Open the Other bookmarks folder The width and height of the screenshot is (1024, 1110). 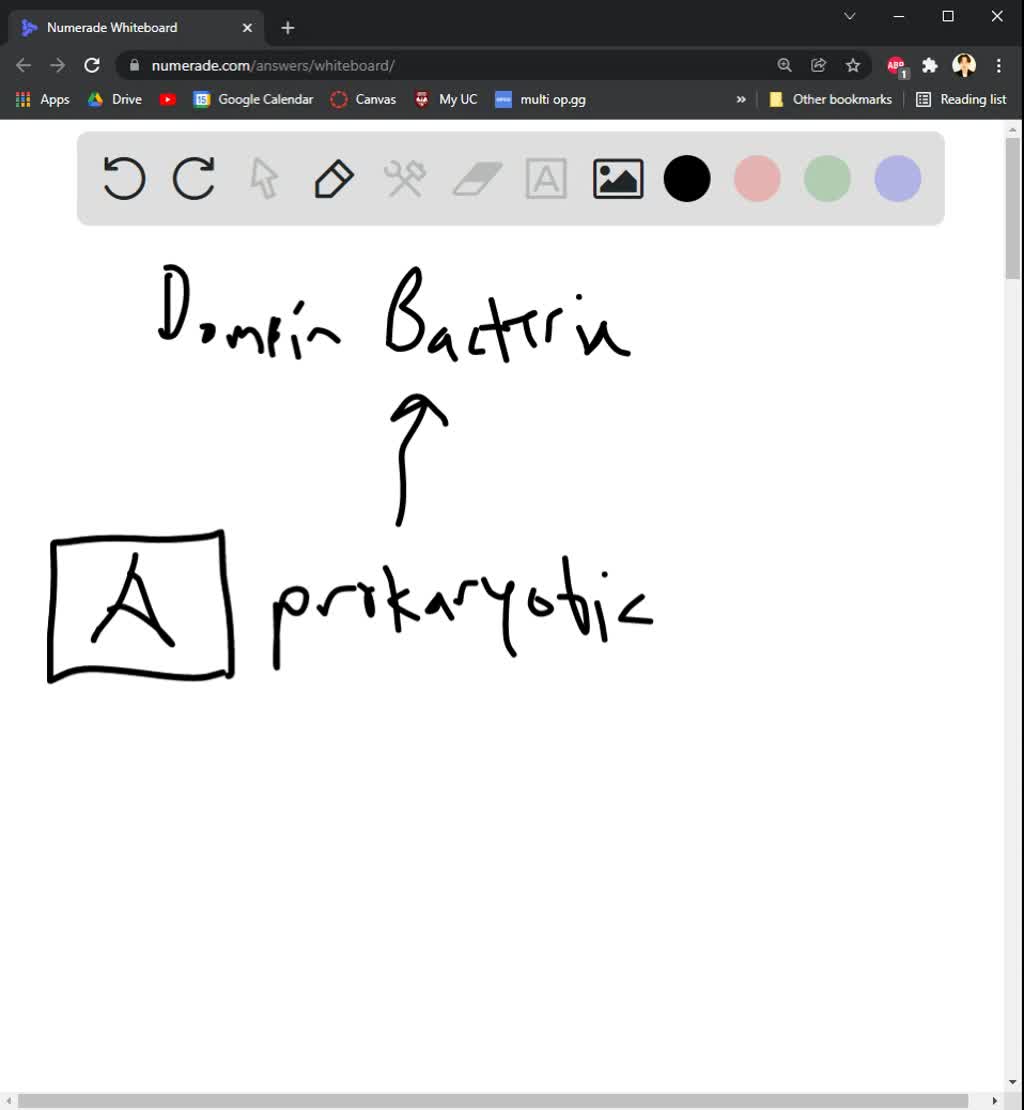[830, 99]
